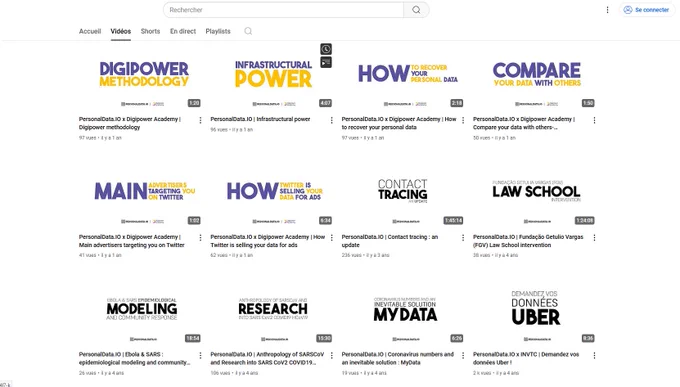The height and width of the screenshot is (387, 680).
Task: Open title link 'Demandez vos données Uber !'
Action: [526, 358]
